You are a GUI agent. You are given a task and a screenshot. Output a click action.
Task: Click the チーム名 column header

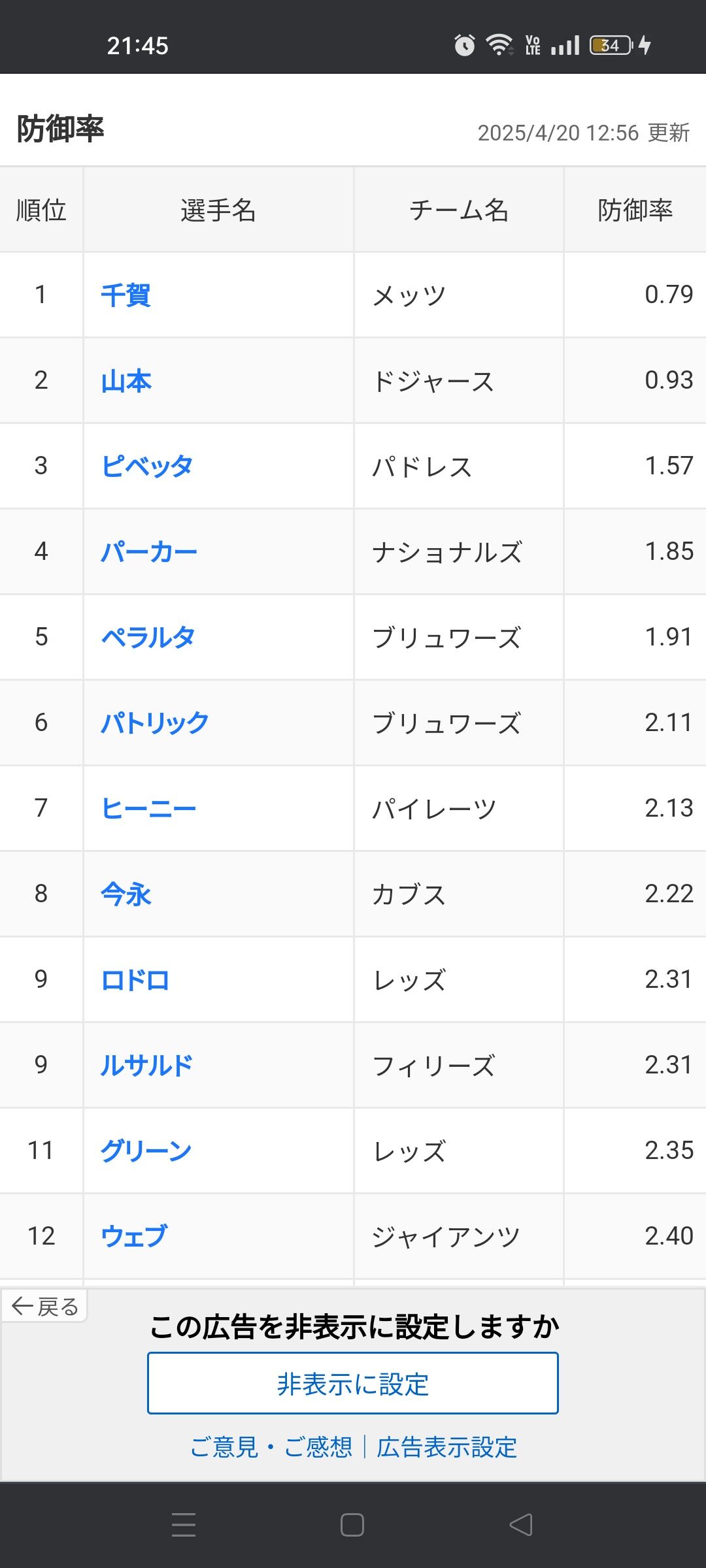(x=458, y=210)
